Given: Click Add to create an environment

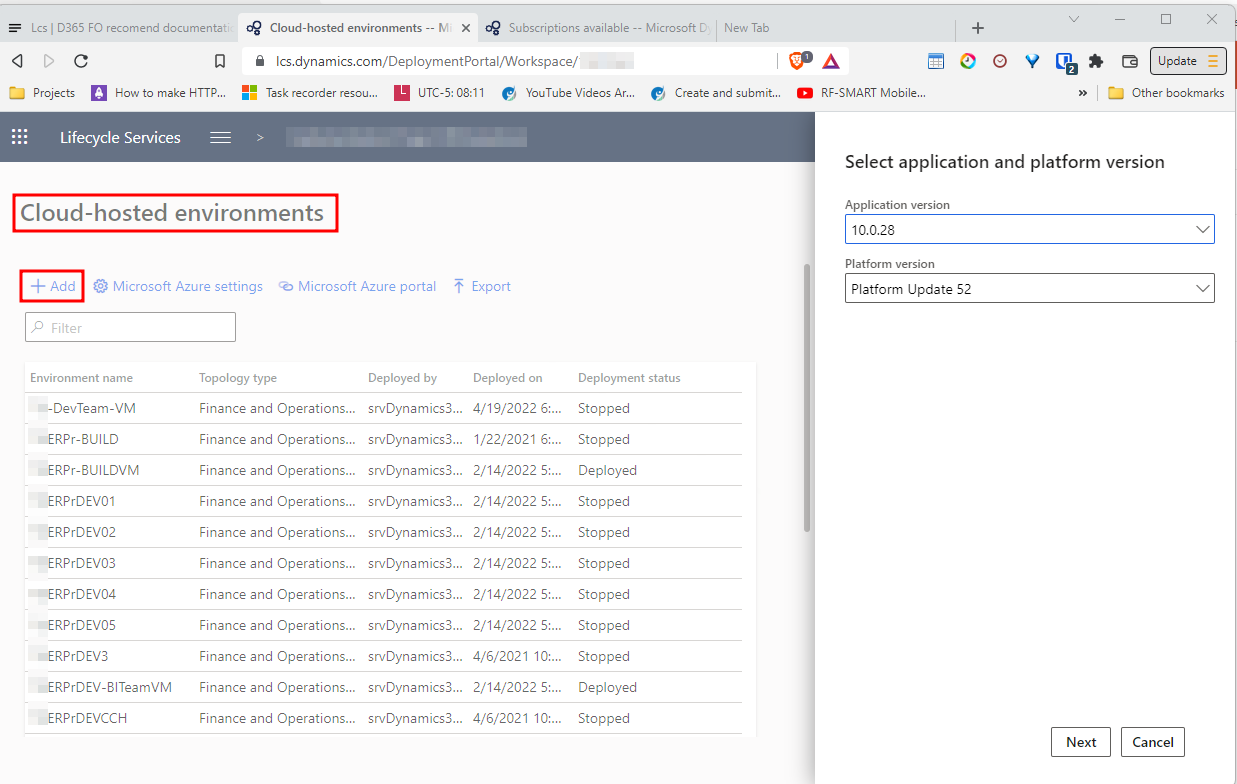Looking at the screenshot, I should pyautogui.click(x=53, y=286).
